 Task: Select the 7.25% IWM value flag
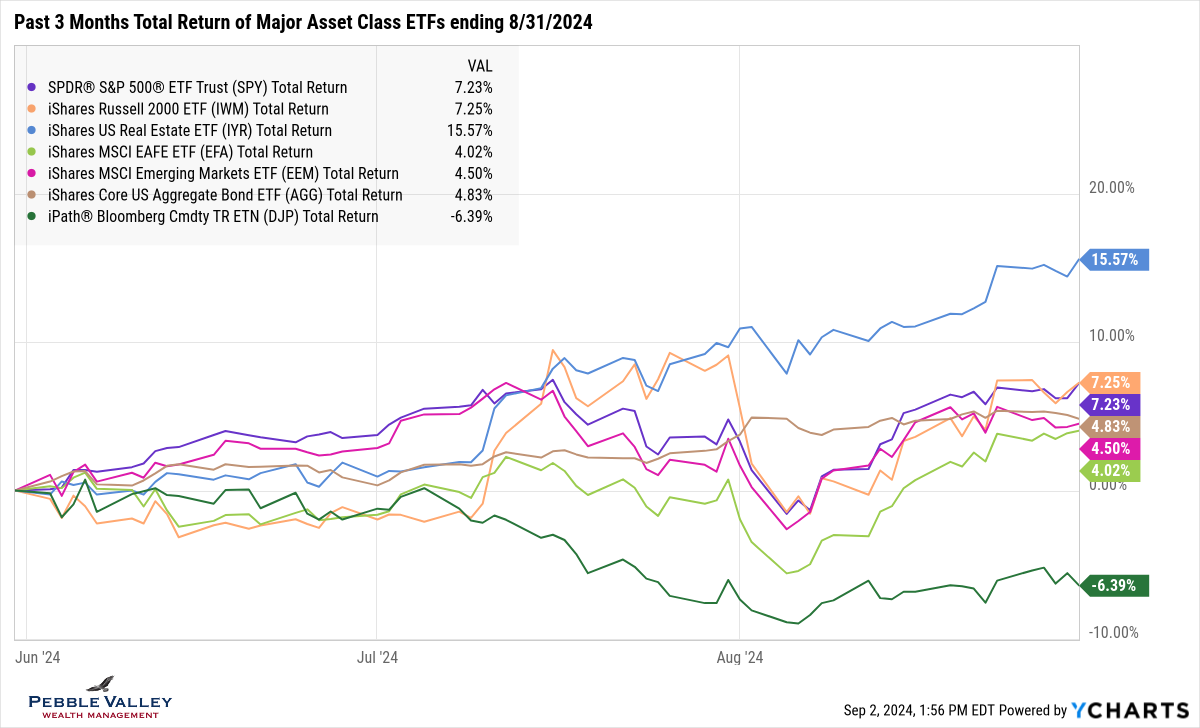pos(1114,383)
